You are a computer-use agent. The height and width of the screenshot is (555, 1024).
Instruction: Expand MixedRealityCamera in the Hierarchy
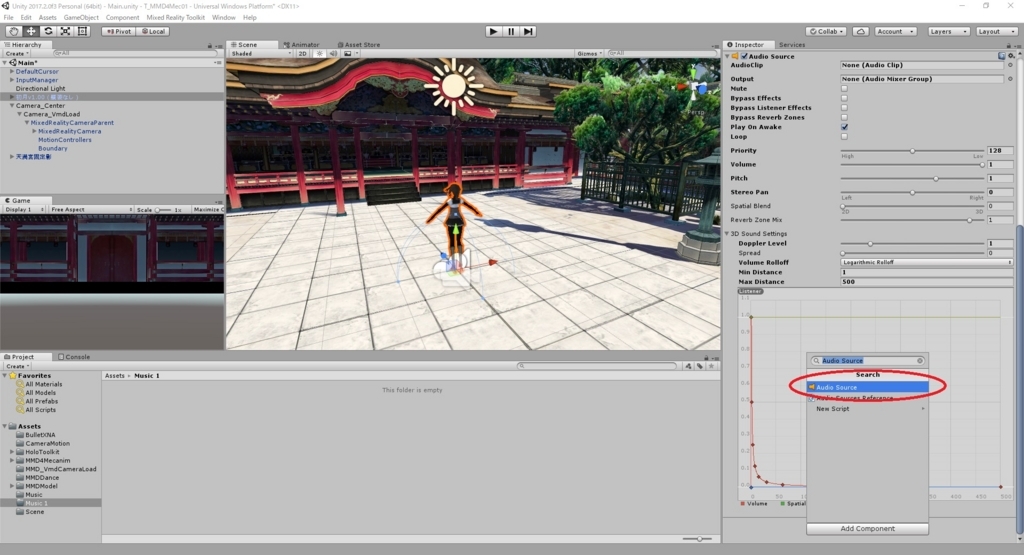[x=35, y=131]
